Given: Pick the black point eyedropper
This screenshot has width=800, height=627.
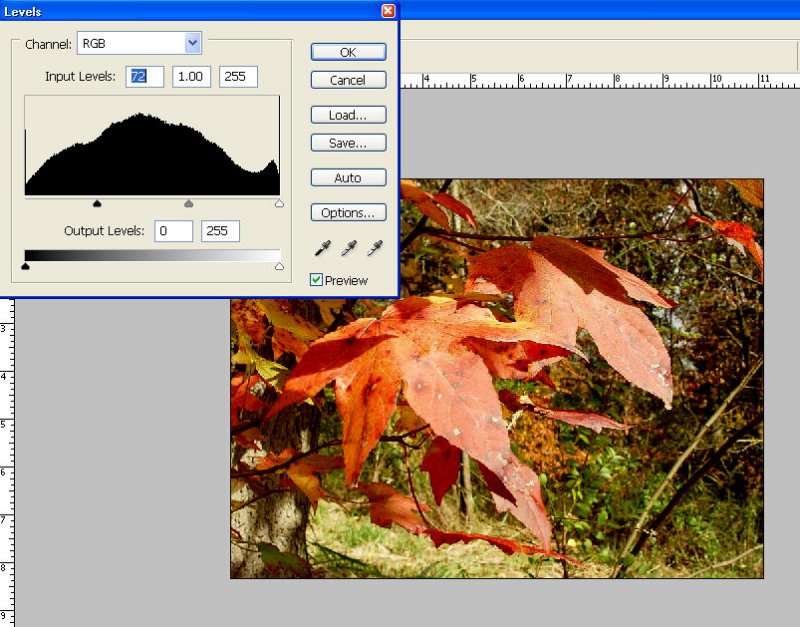Looking at the screenshot, I should pyautogui.click(x=322, y=248).
